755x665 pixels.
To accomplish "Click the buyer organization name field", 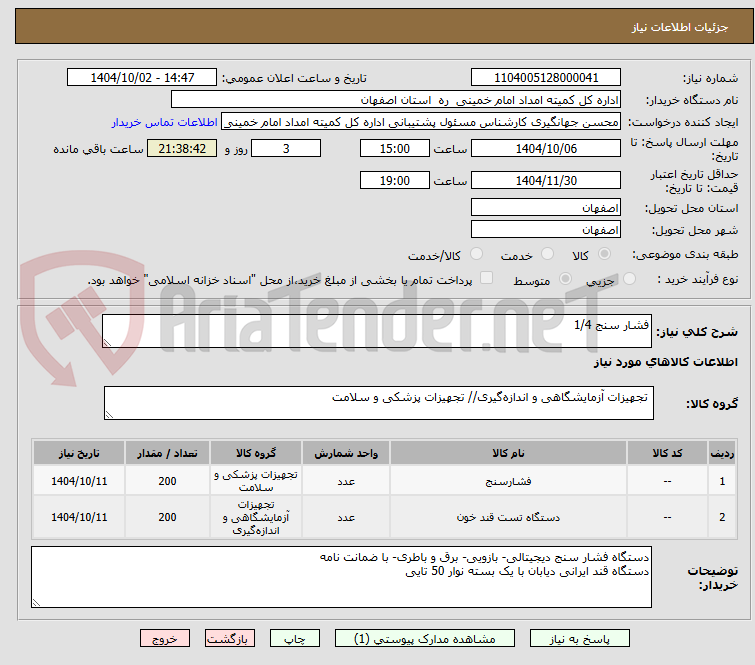I will tap(396, 100).
